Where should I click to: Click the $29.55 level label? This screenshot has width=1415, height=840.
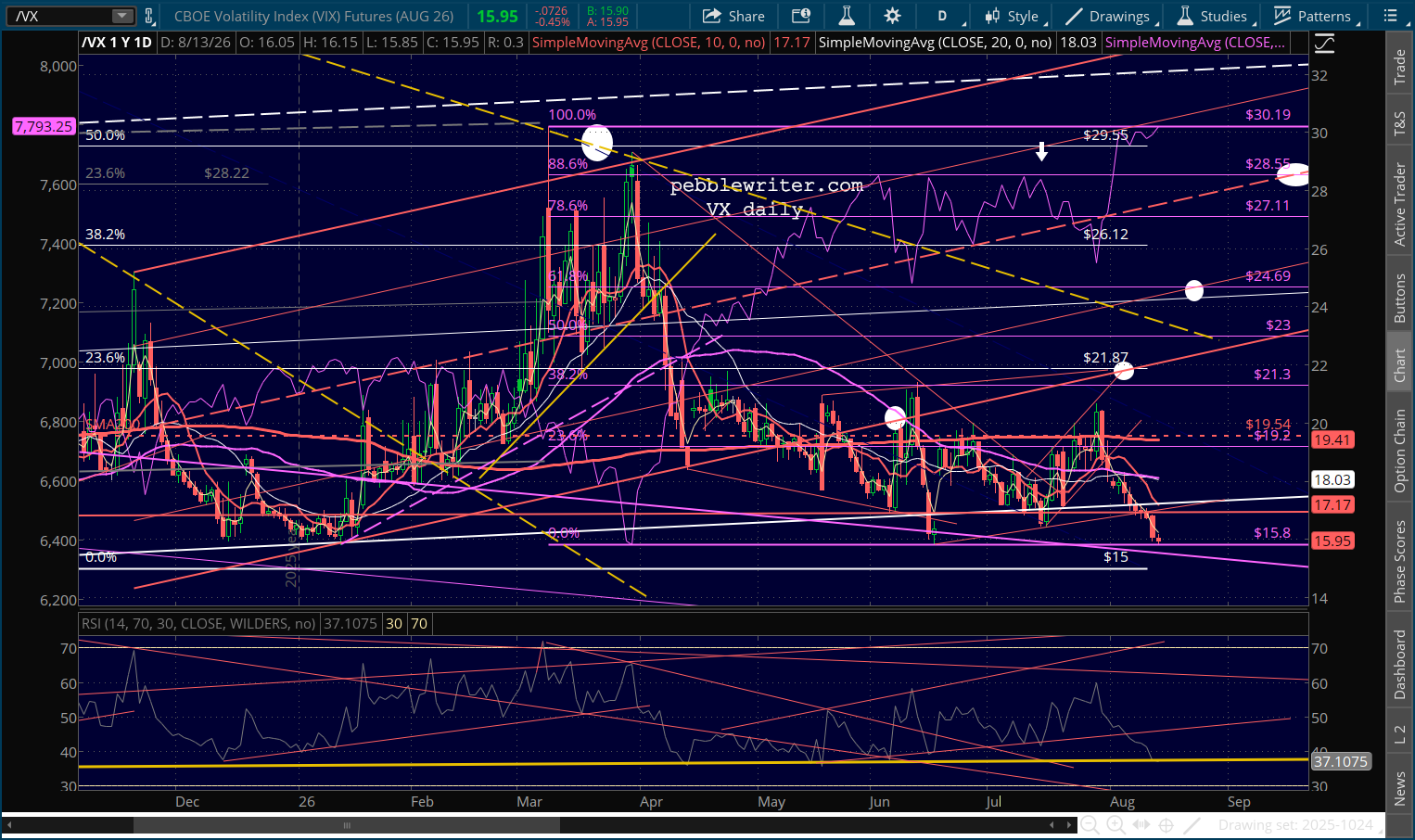1105,135
